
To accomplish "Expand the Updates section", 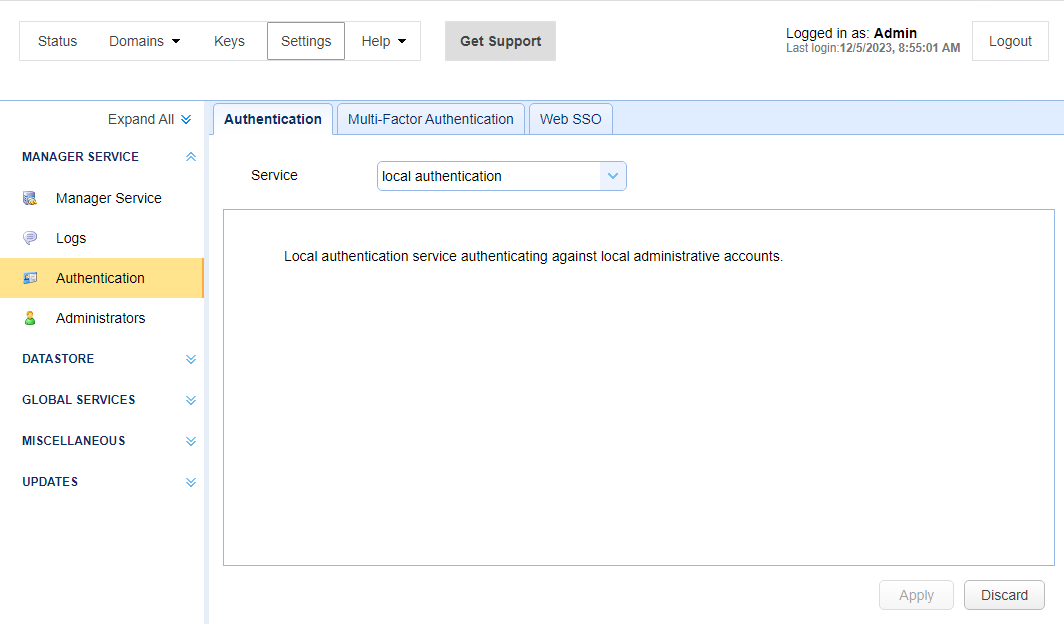I will pos(191,482).
